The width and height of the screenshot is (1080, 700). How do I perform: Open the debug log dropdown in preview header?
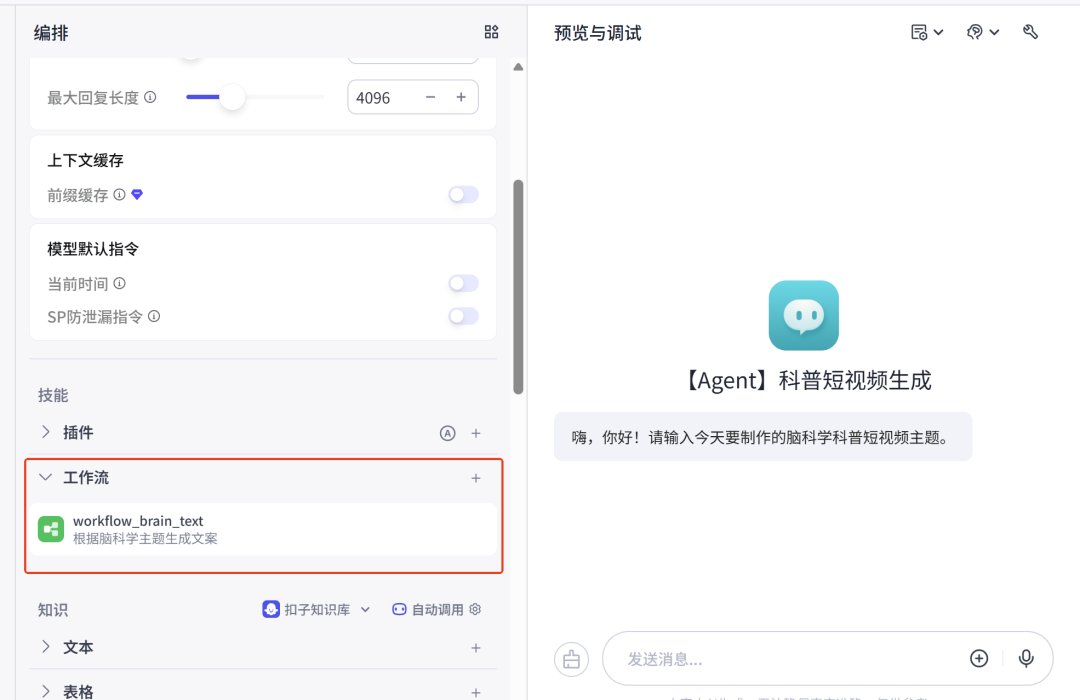click(x=926, y=32)
